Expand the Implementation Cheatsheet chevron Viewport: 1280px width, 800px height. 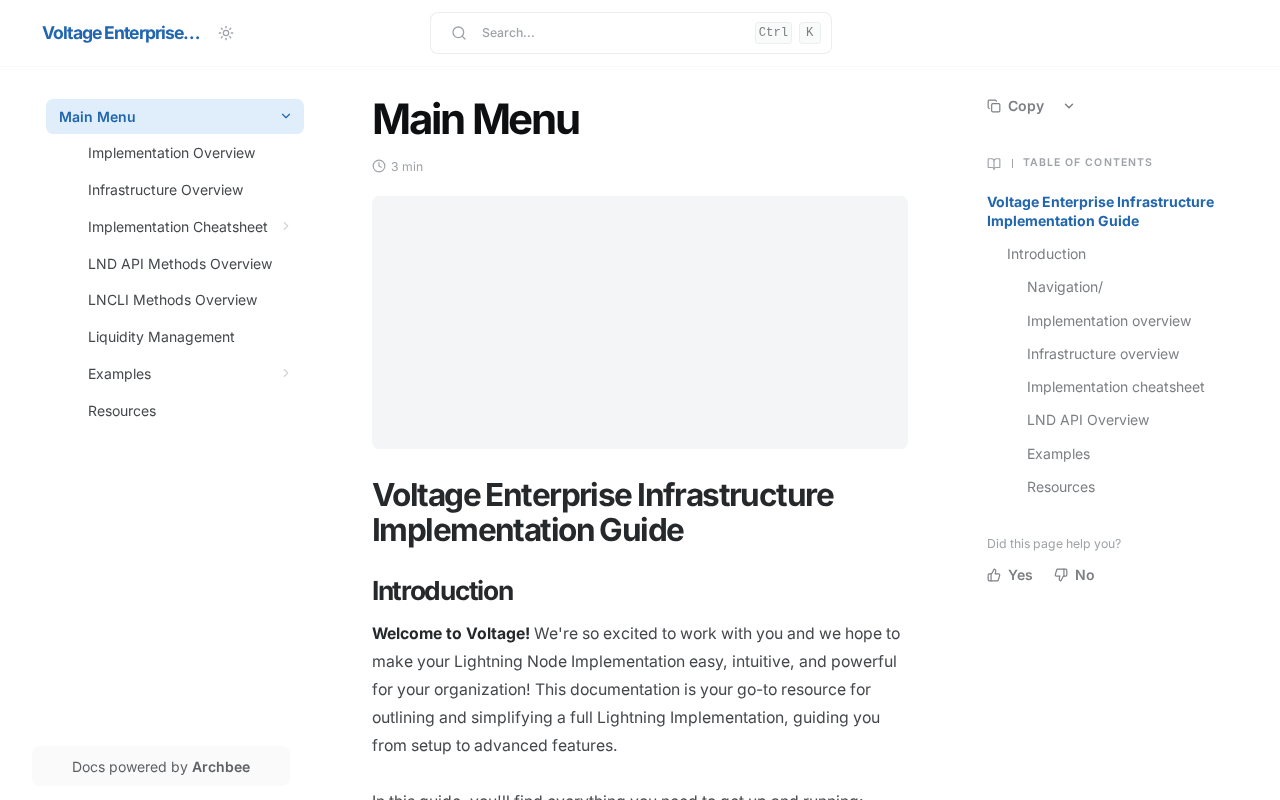(x=286, y=227)
